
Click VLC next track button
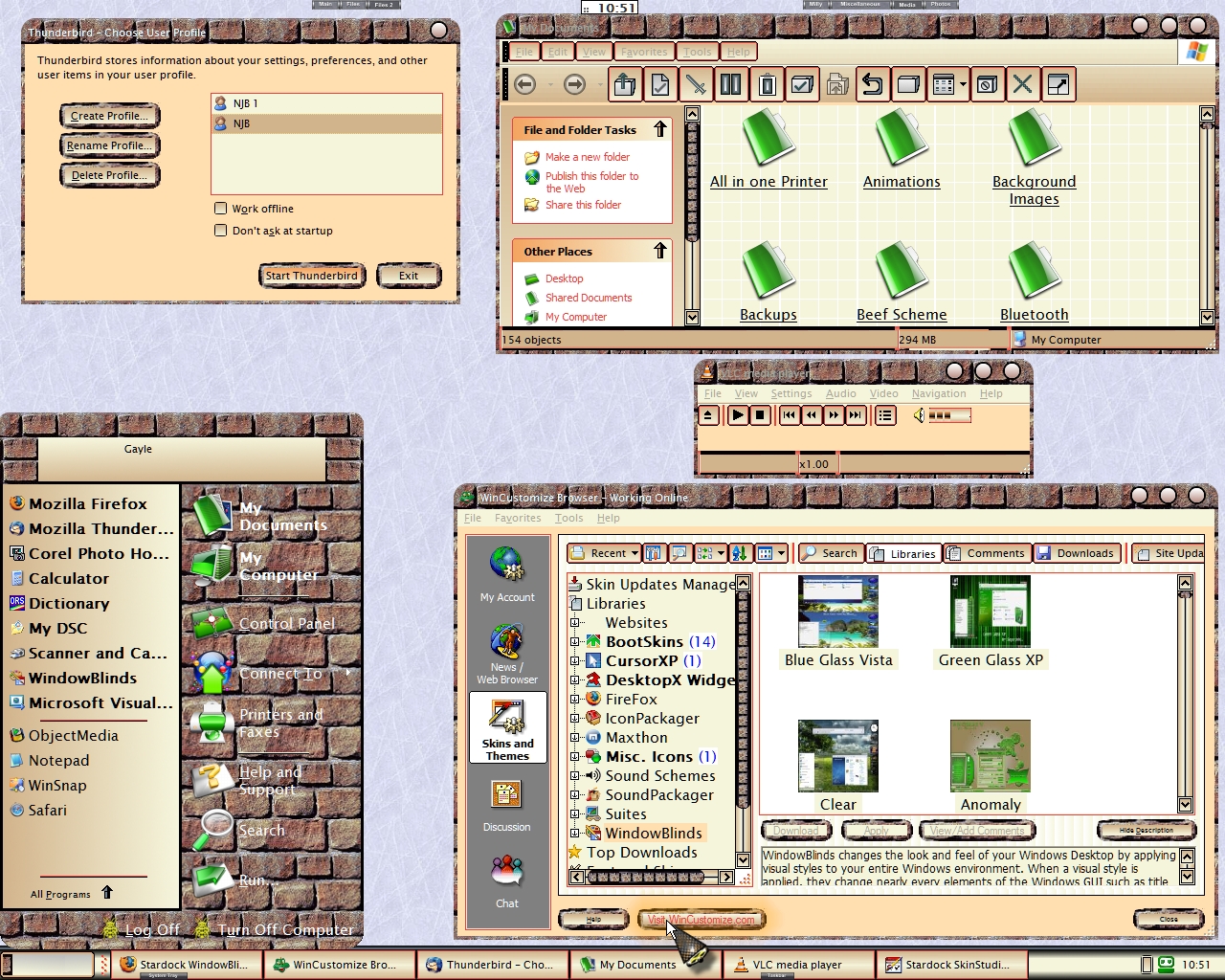click(857, 415)
